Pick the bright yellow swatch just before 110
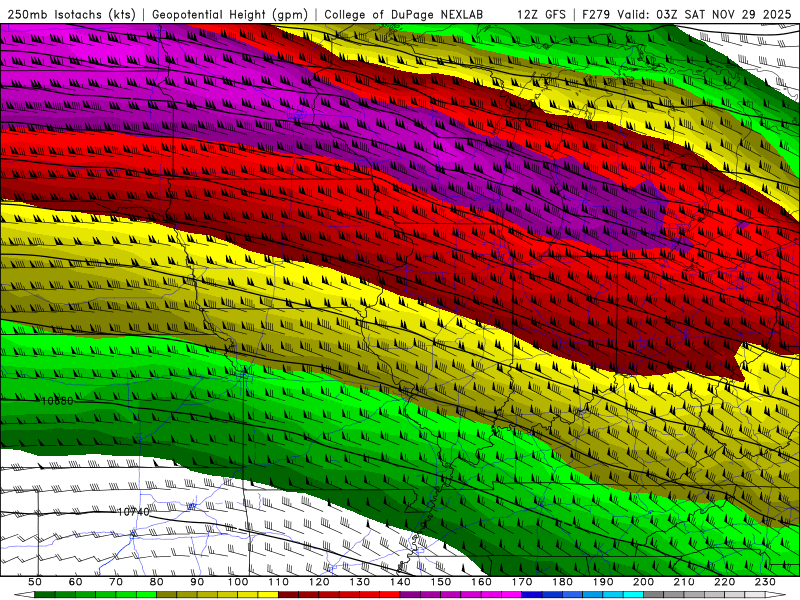Viewport: 800px width, 600px height. coord(268,595)
